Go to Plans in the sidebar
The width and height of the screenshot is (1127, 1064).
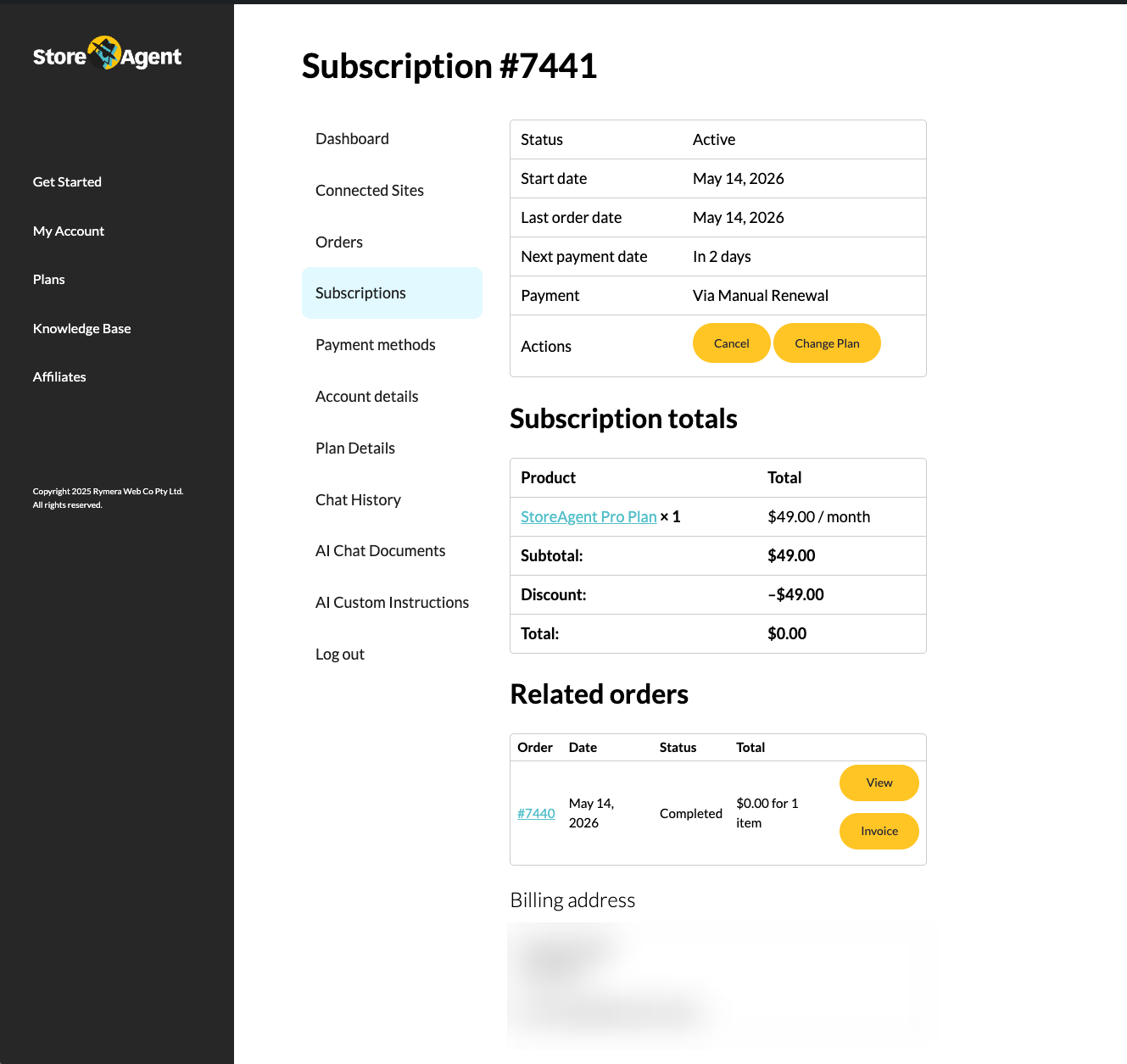click(x=49, y=279)
